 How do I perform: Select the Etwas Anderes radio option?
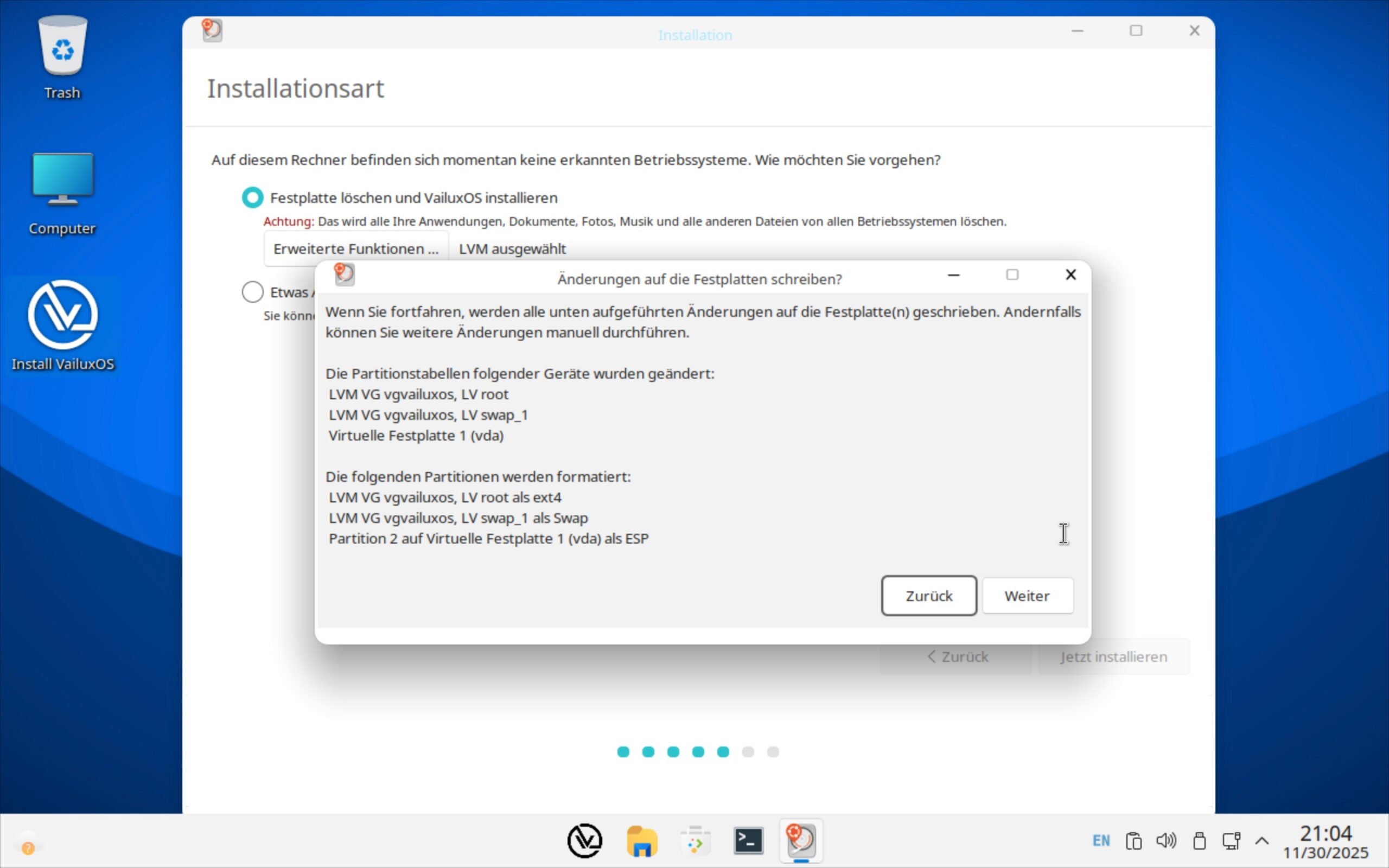tap(252, 292)
